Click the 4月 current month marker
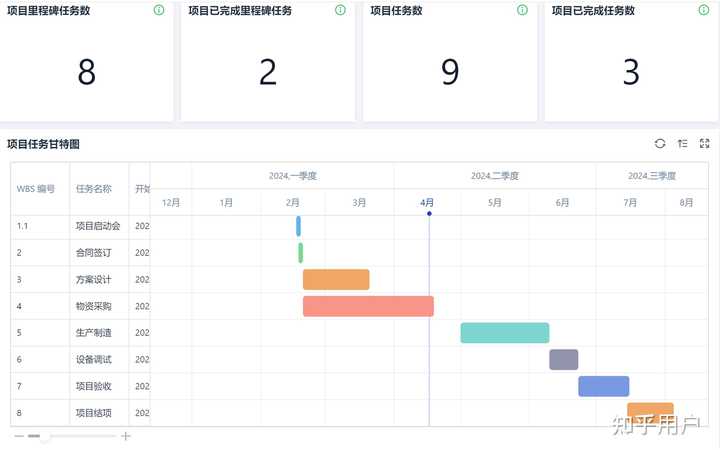Image resolution: width=720 pixels, height=450 pixels. (x=428, y=202)
